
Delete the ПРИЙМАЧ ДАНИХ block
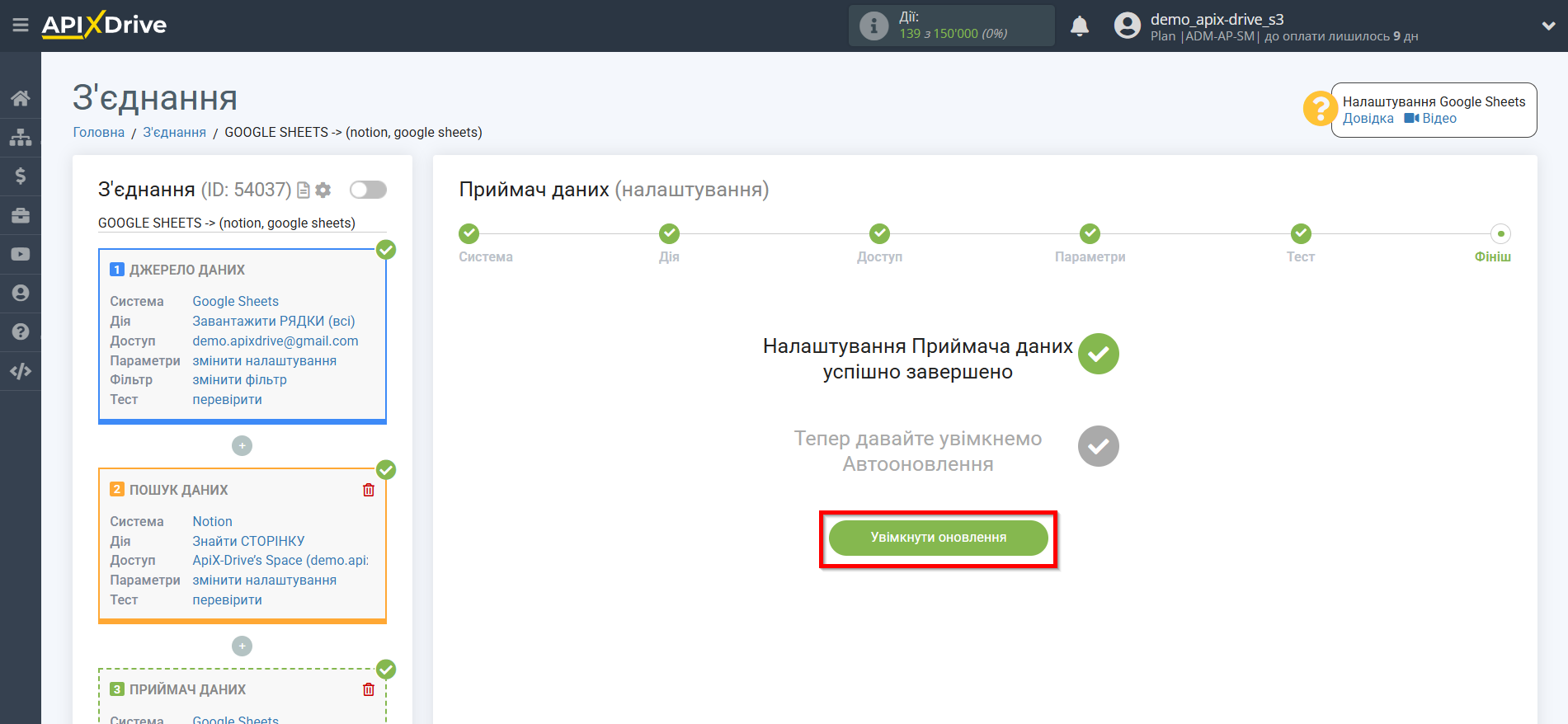click(369, 689)
